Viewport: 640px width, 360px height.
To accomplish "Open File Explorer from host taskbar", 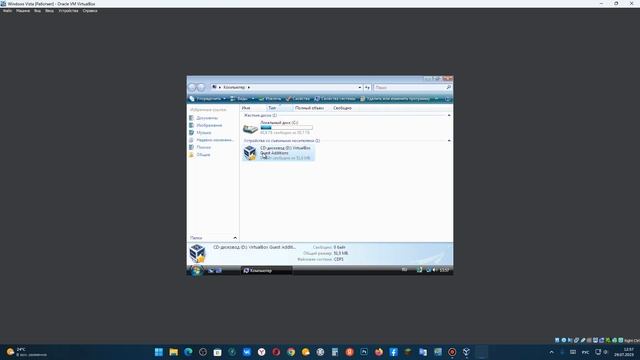I will [173, 352].
